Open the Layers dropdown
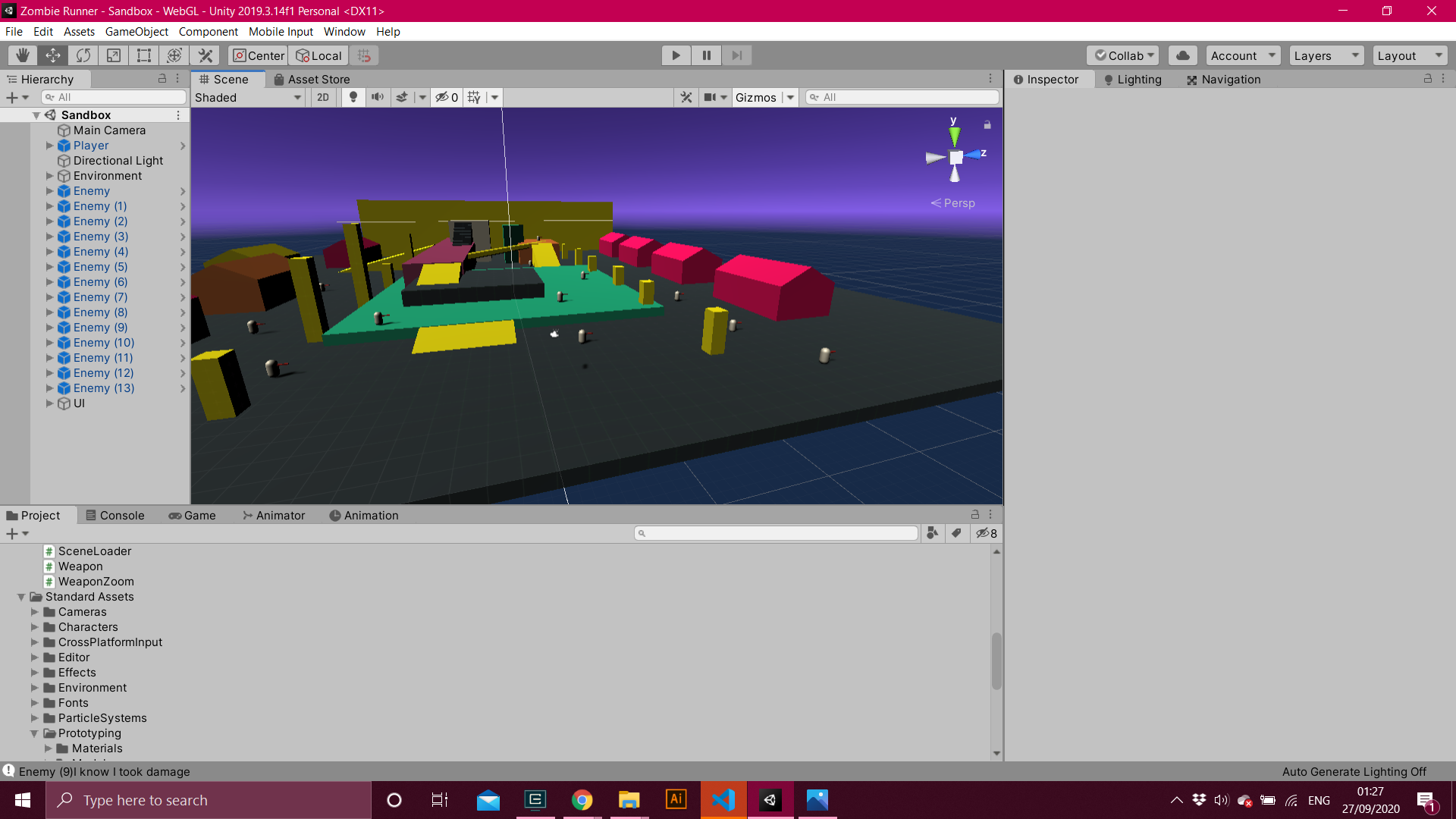The image size is (1456, 819). coord(1326,55)
